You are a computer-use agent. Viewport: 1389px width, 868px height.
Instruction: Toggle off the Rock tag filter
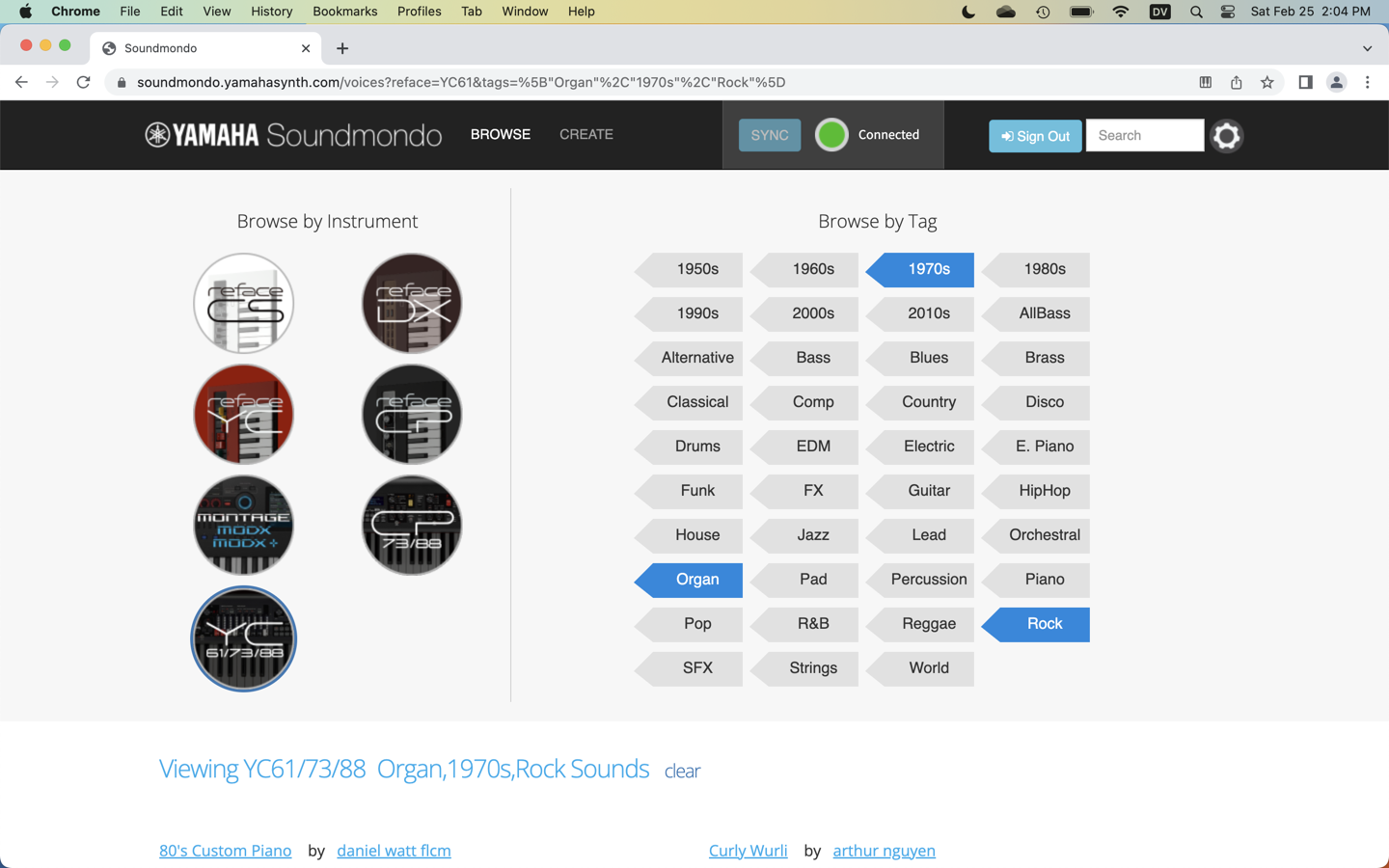coord(1046,624)
